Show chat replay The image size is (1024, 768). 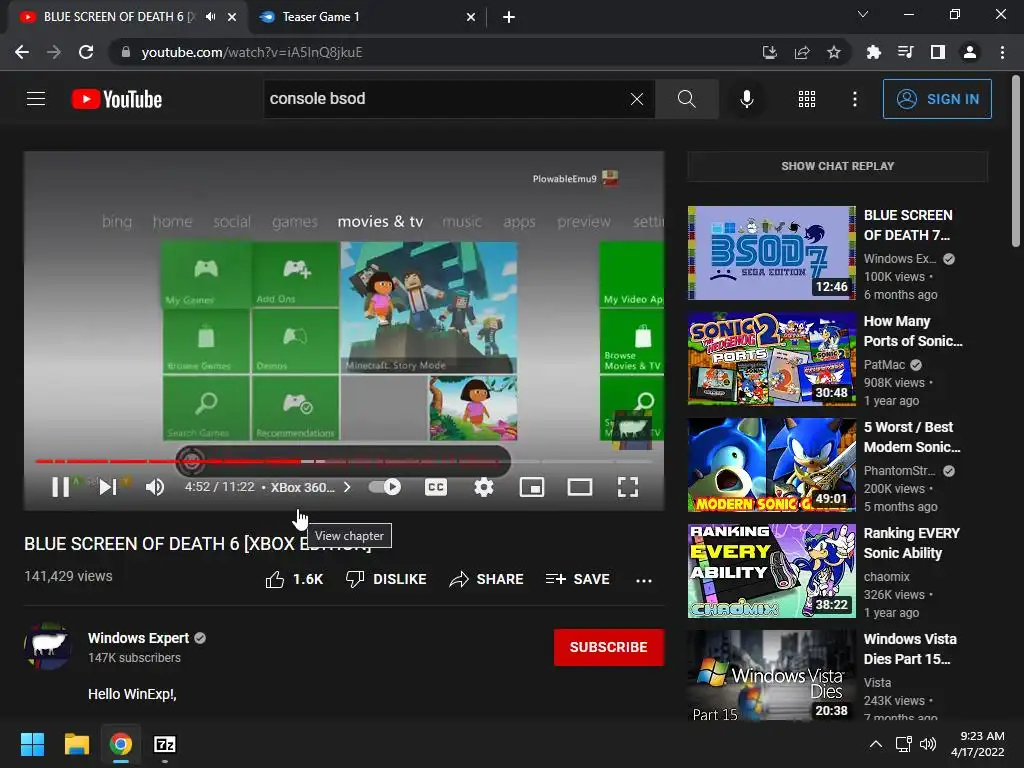(837, 166)
